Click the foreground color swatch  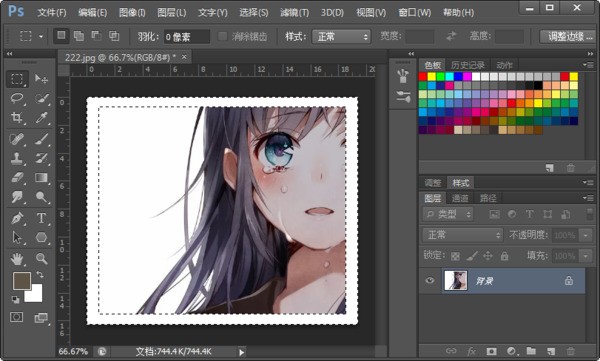pyautogui.click(x=22, y=281)
